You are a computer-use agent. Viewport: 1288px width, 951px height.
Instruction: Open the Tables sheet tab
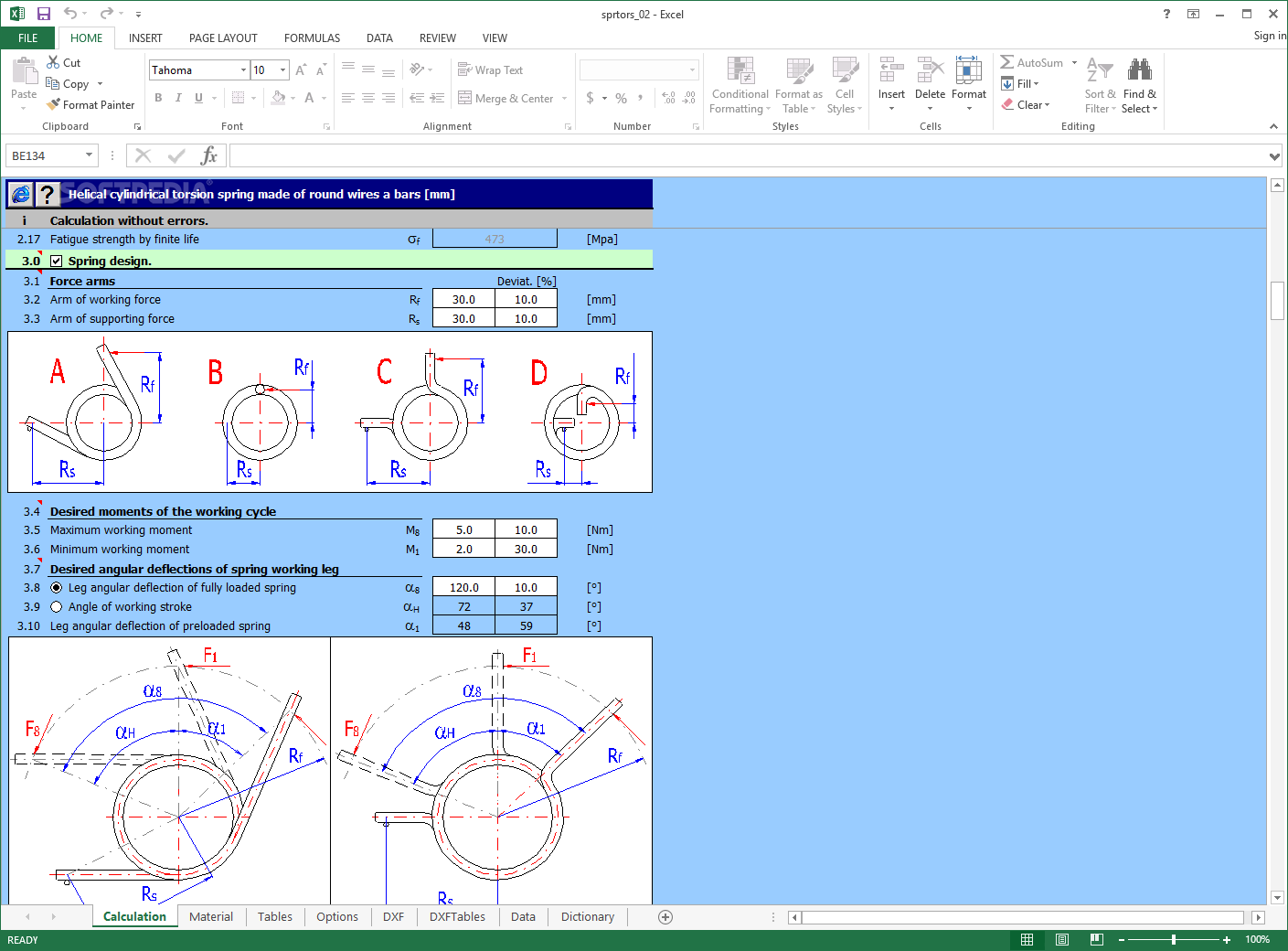pyautogui.click(x=275, y=917)
